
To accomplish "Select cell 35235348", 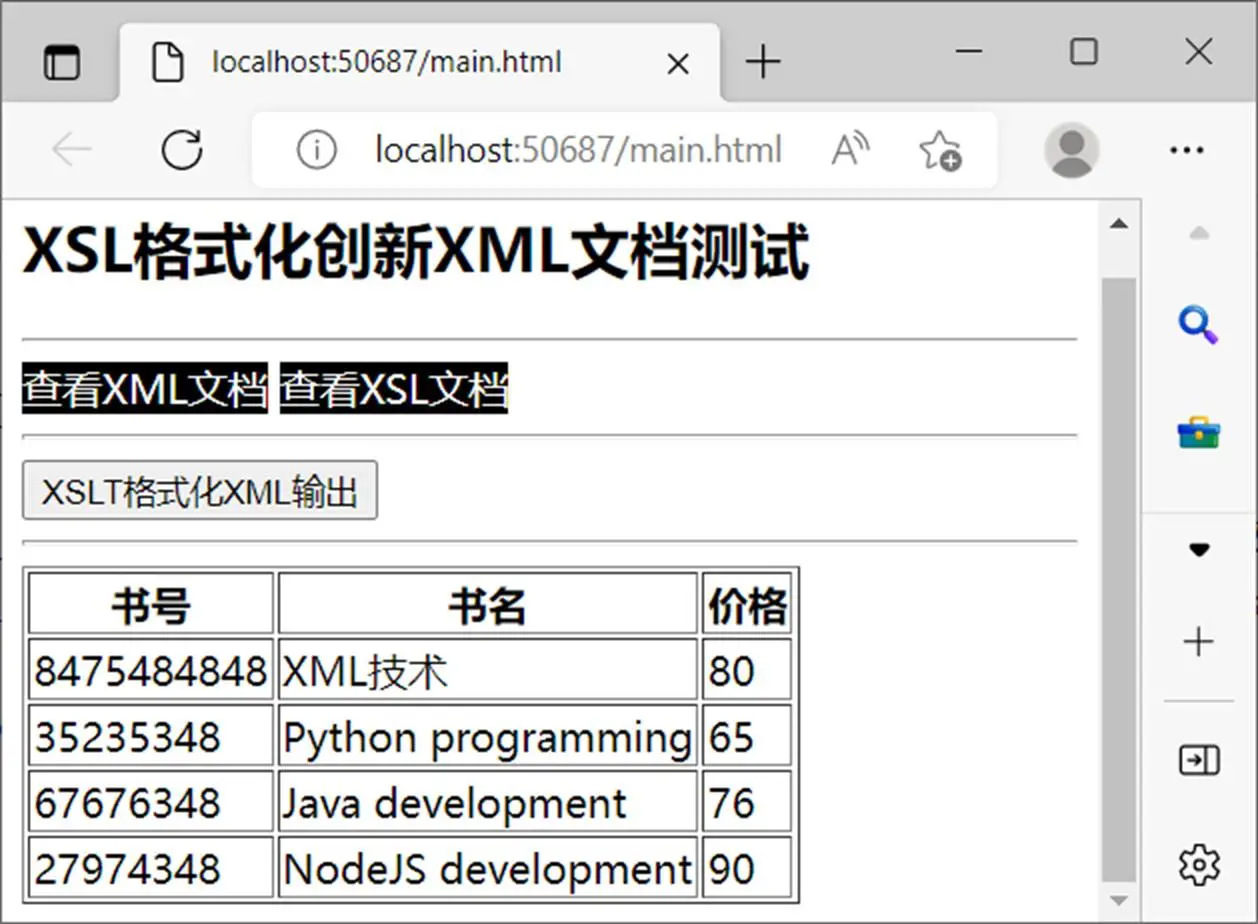I will point(151,736).
